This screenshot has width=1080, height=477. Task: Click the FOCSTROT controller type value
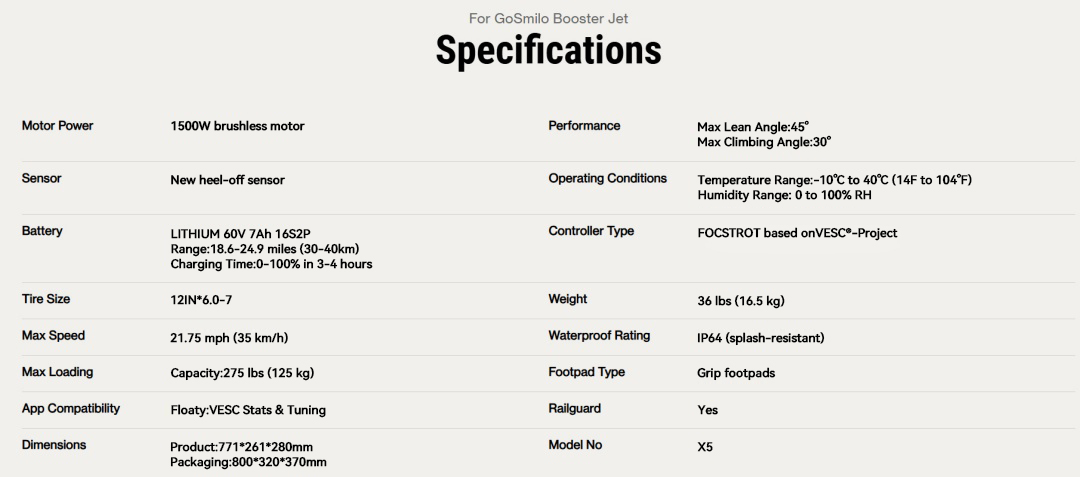pyautogui.click(x=797, y=233)
